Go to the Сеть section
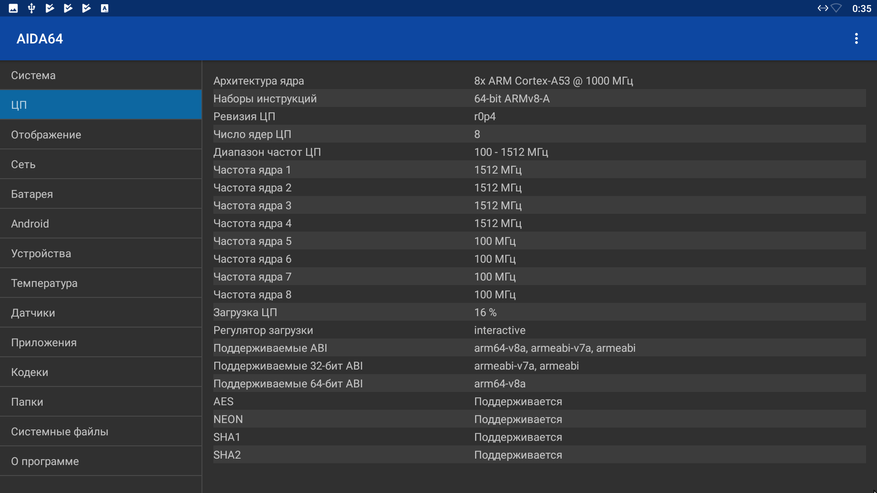 pos(101,164)
